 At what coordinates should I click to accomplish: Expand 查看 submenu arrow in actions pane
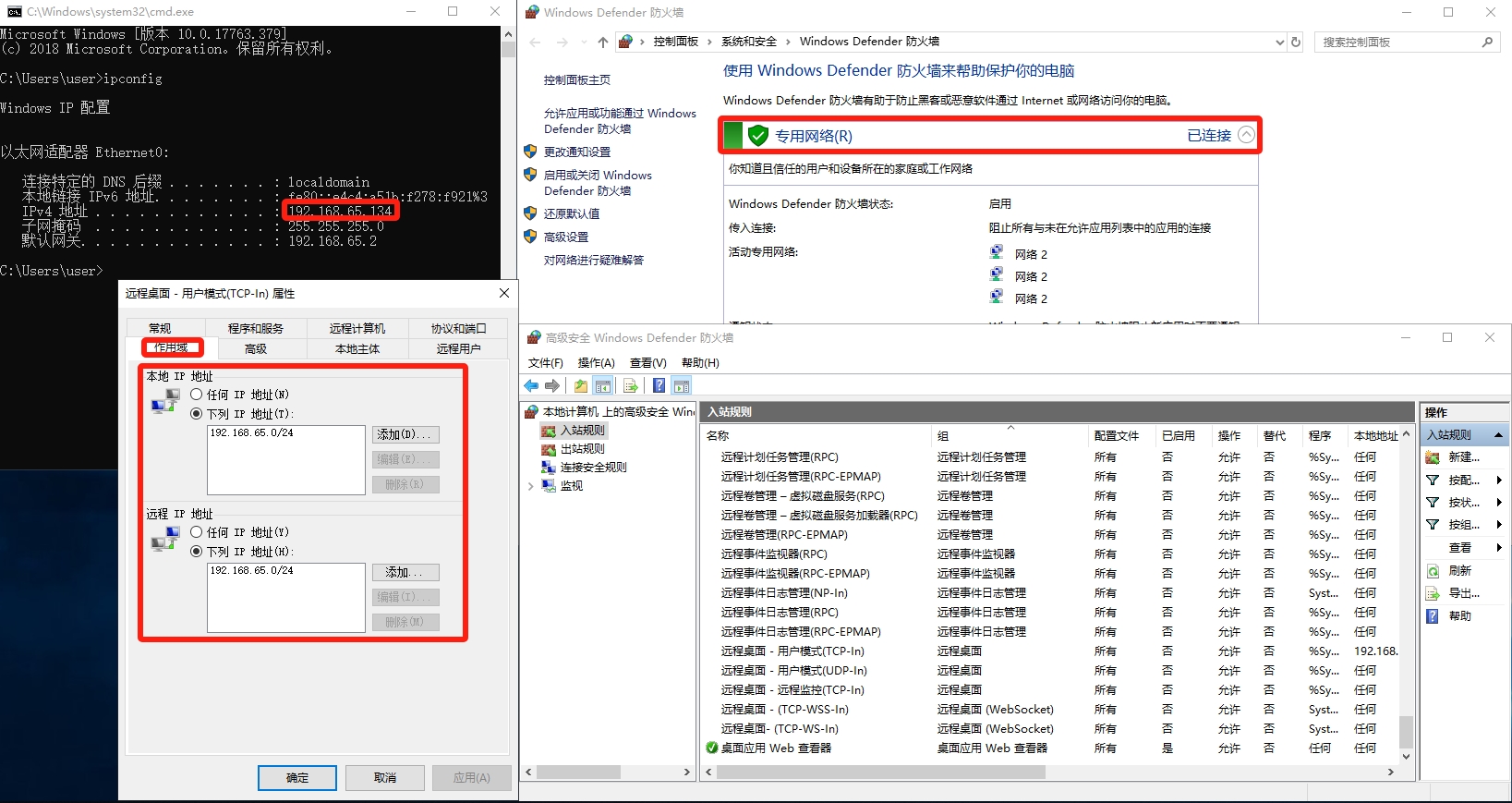(1498, 548)
